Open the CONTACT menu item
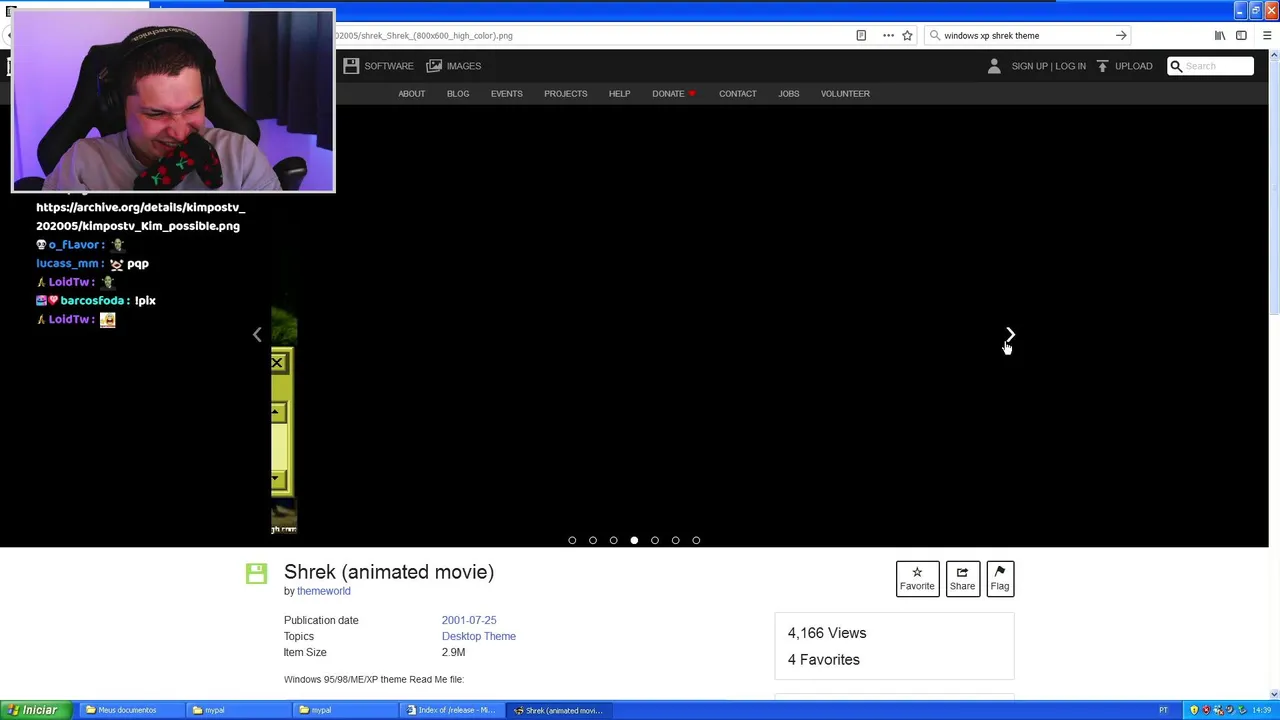Screen dimensions: 1280x720 737,93
